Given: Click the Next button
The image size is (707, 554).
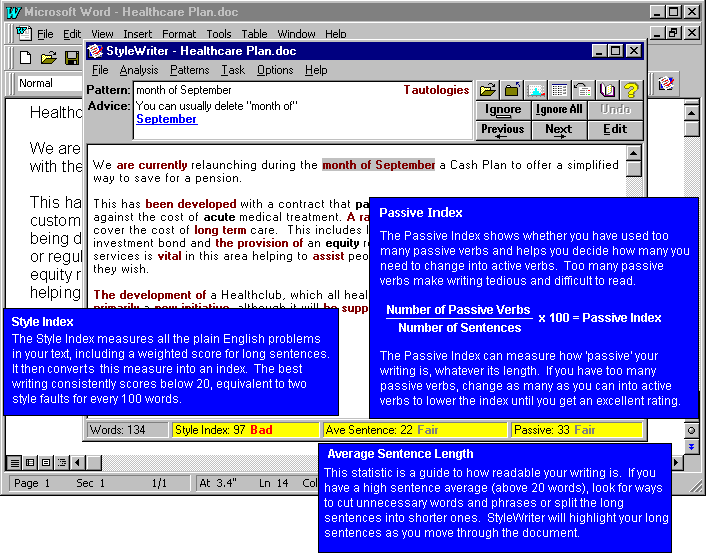Looking at the screenshot, I should [x=559, y=130].
